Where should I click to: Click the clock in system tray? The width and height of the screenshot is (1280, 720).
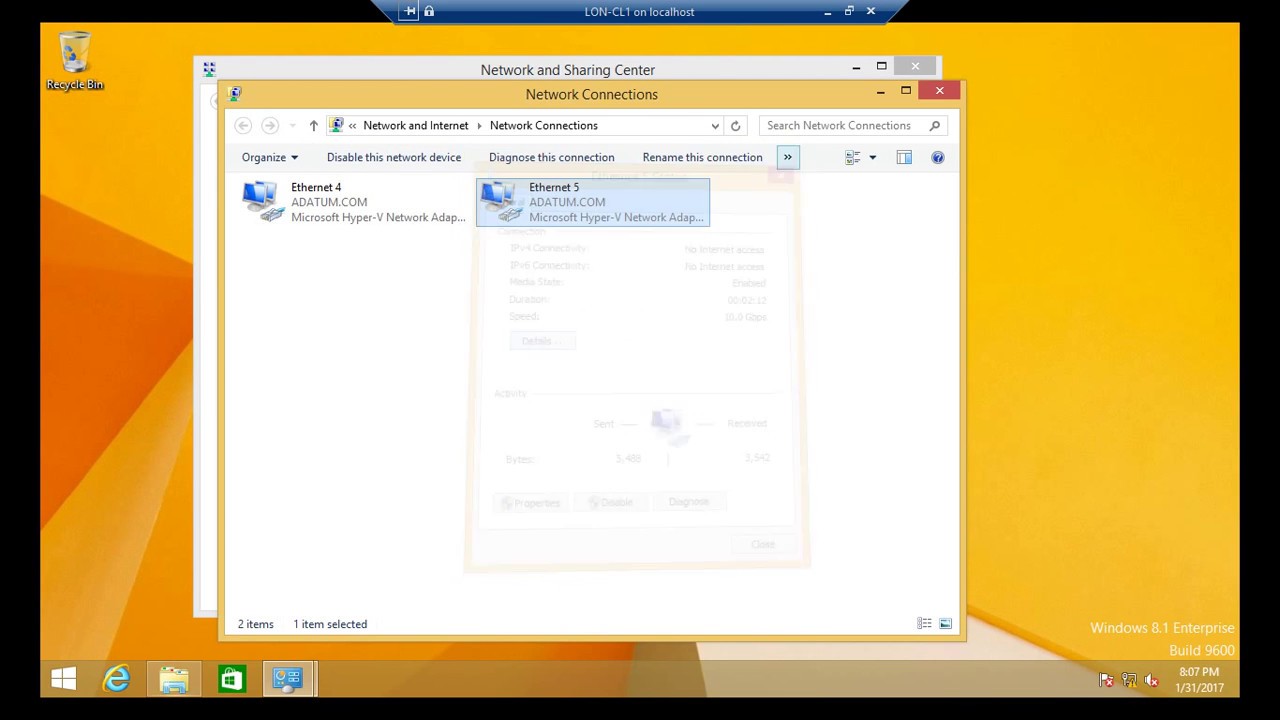coord(1200,680)
